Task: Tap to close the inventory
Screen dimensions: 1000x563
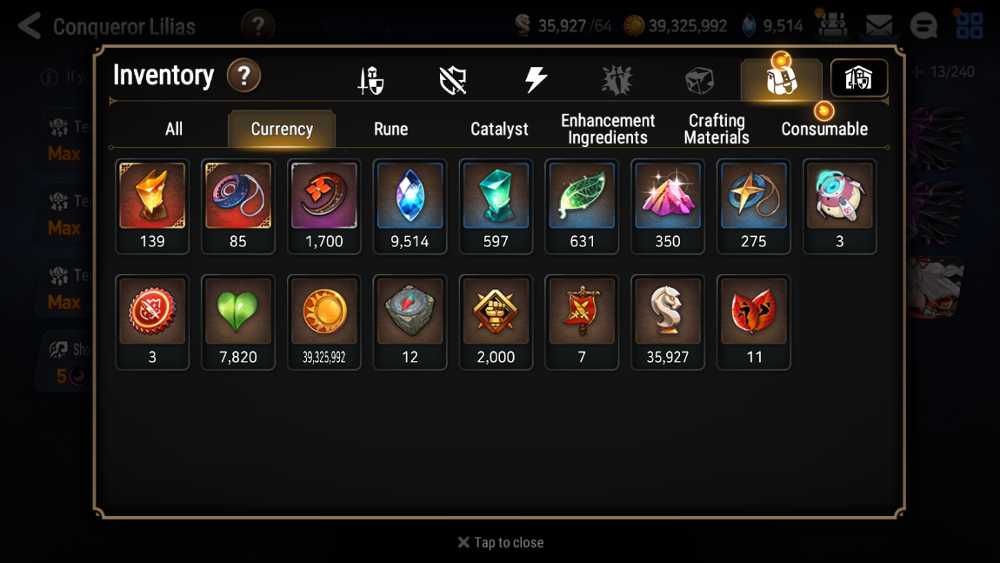Action: tap(501, 543)
